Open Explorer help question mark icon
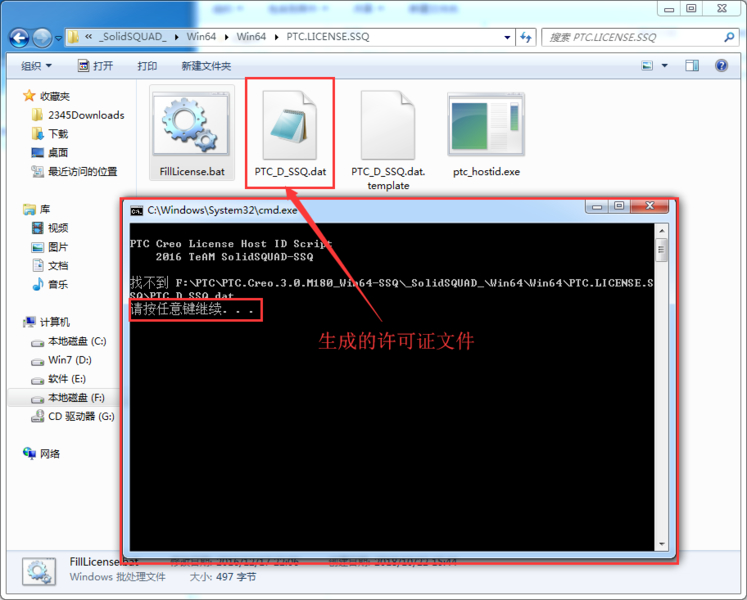The image size is (747, 600). [721, 66]
